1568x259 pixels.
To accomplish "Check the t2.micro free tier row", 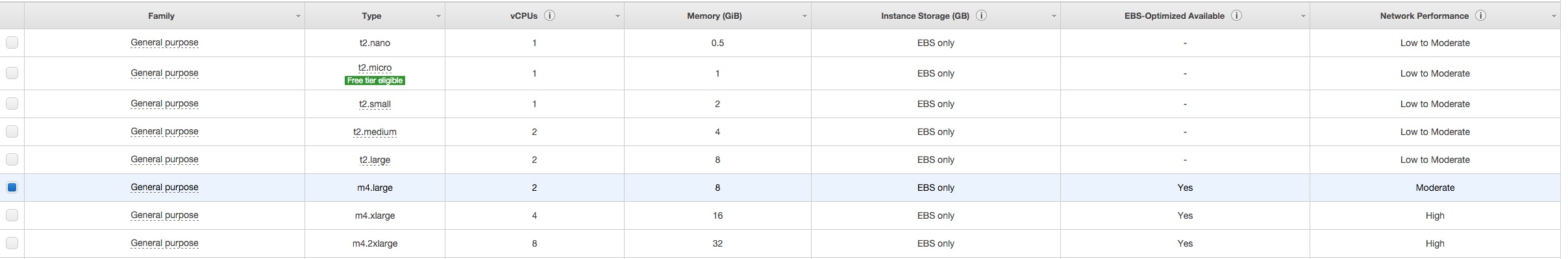I will [12, 73].
